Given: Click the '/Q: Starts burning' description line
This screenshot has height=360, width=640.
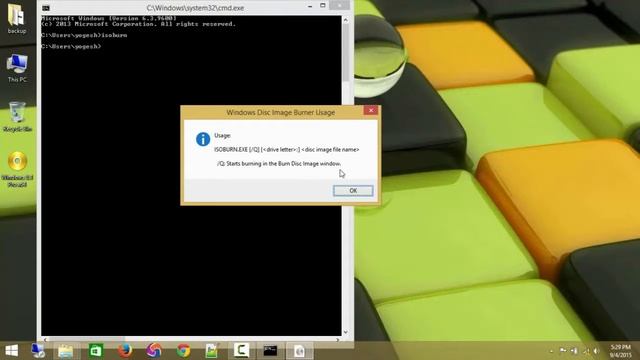Looking at the screenshot, I should [279, 164].
